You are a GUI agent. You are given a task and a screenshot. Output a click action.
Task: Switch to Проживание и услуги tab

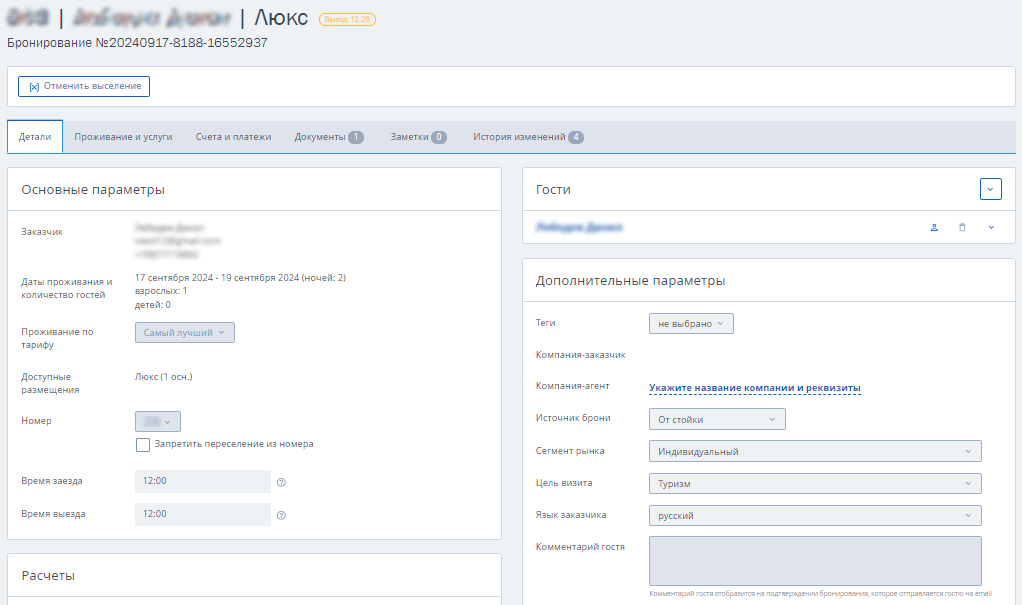click(x=123, y=137)
